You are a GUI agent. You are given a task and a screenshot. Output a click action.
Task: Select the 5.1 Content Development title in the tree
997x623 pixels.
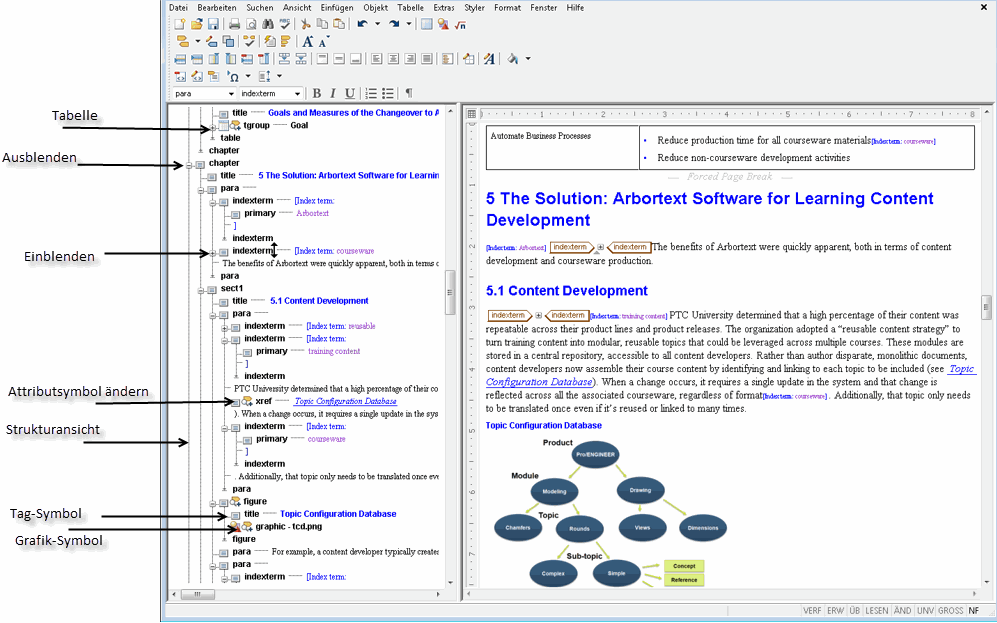point(319,301)
